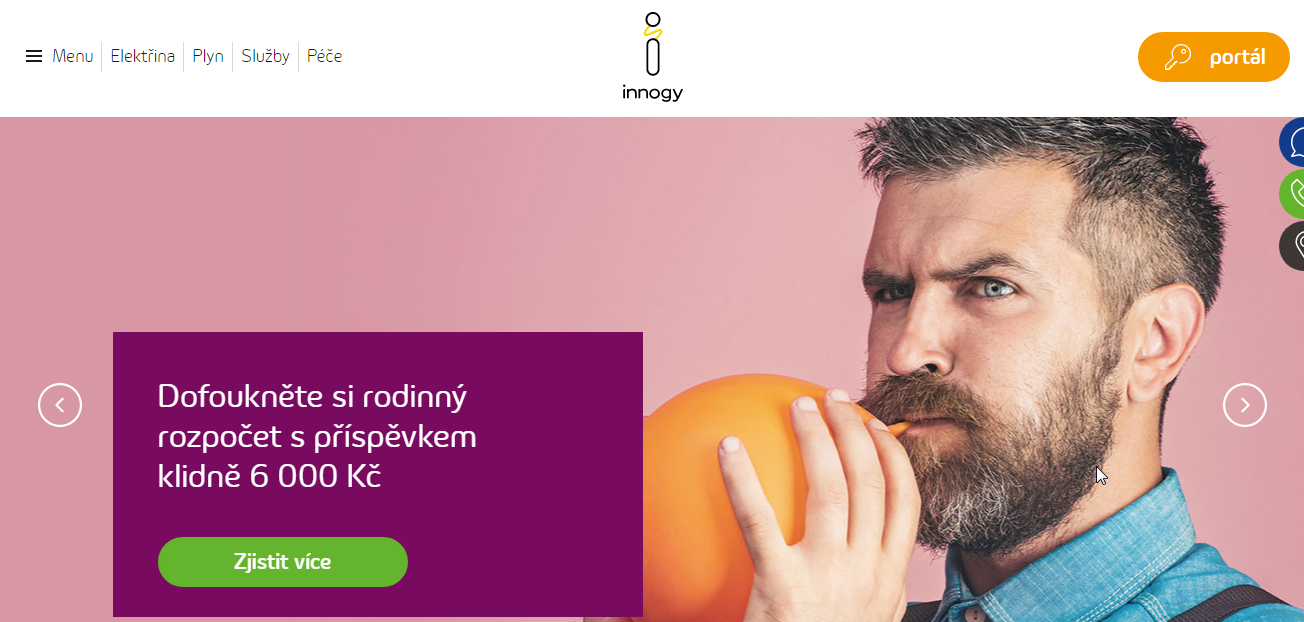Open the dark map pin locations icon
Viewport: 1304px width, 622px height.
coord(1292,246)
